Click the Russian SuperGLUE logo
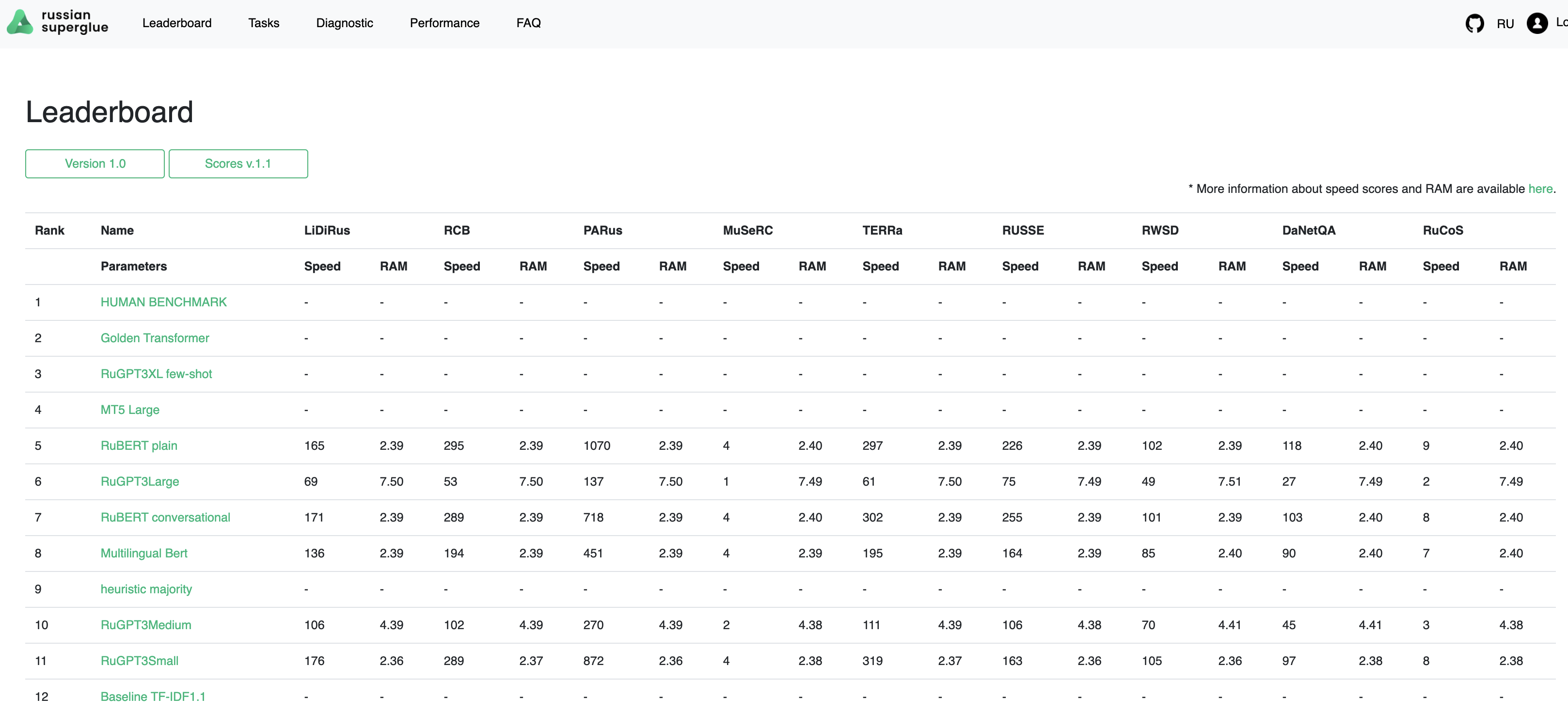Viewport: 1568px width, 713px height. point(58,22)
